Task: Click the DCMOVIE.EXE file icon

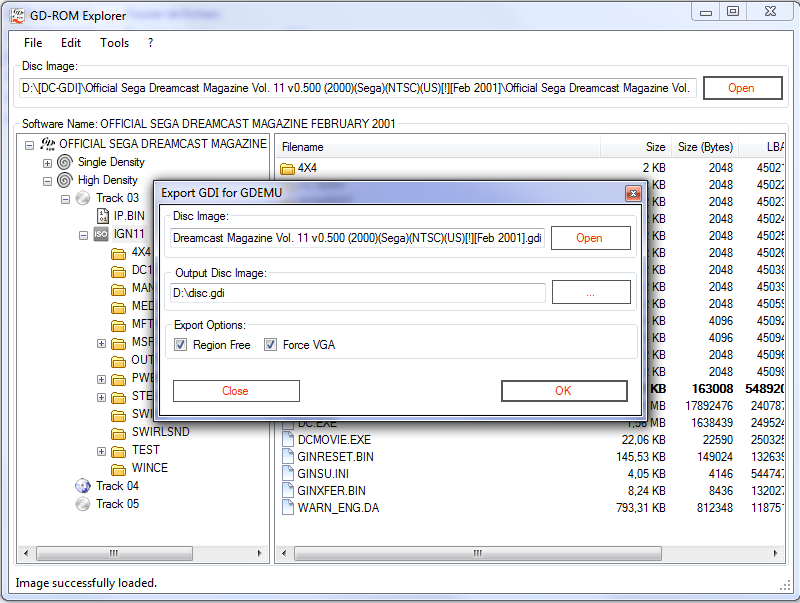Action: tap(288, 440)
